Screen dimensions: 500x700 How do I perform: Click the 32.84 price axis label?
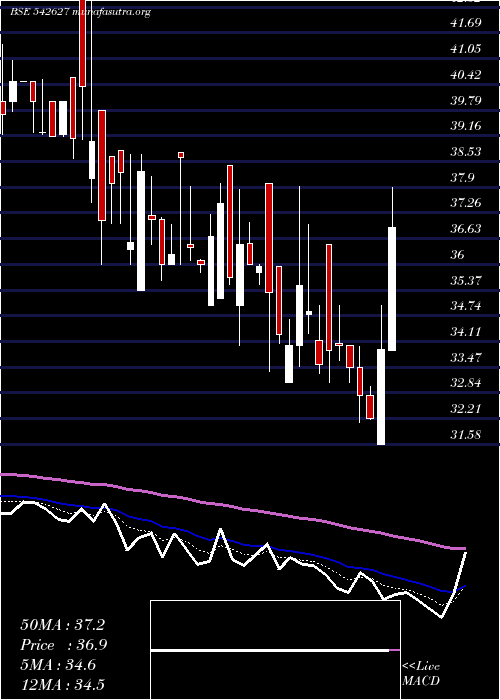(466, 383)
